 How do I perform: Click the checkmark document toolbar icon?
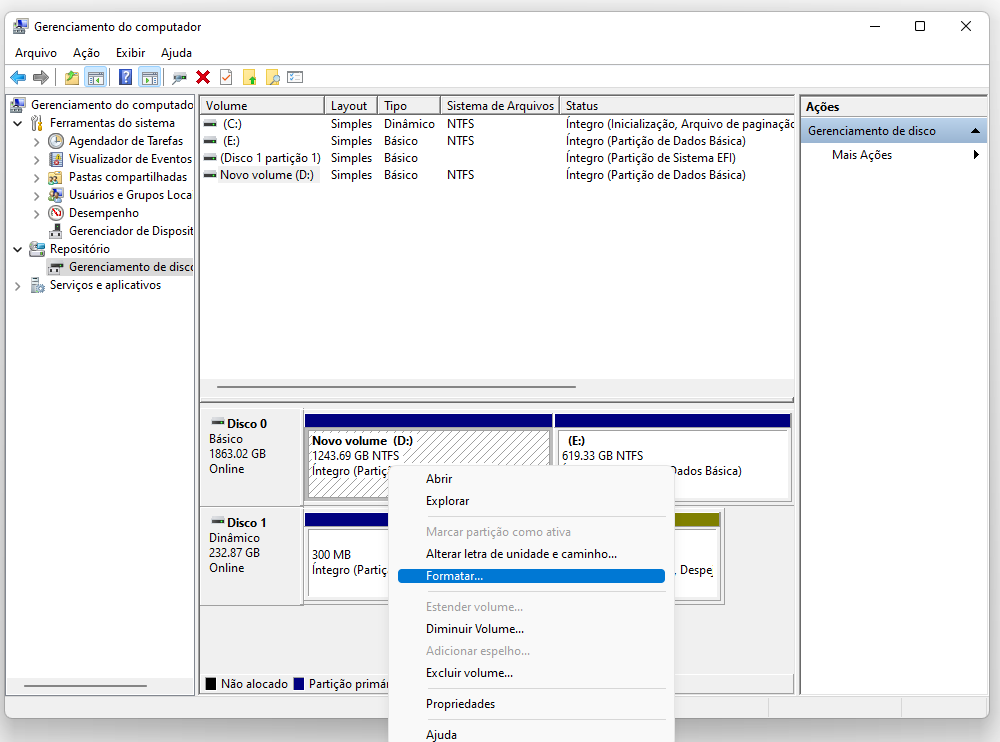[226, 77]
